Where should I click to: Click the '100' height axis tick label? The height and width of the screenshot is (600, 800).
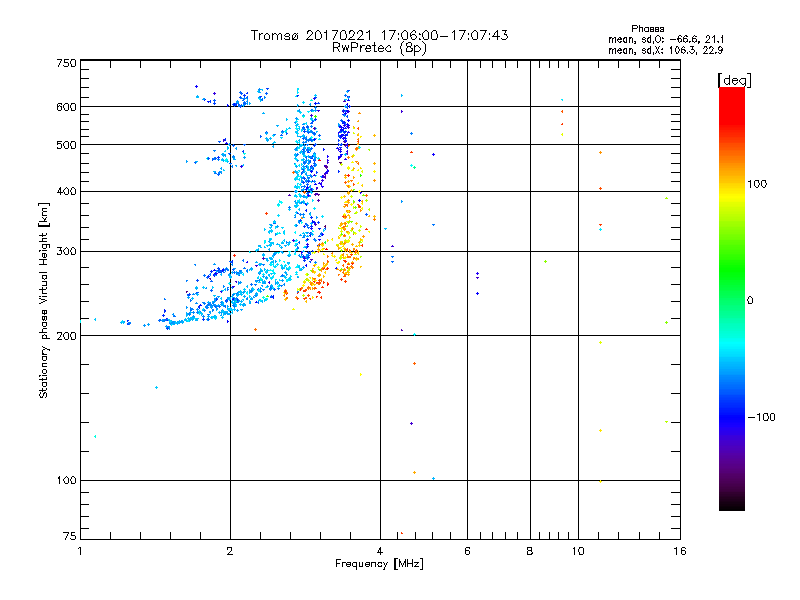(66, 481)
